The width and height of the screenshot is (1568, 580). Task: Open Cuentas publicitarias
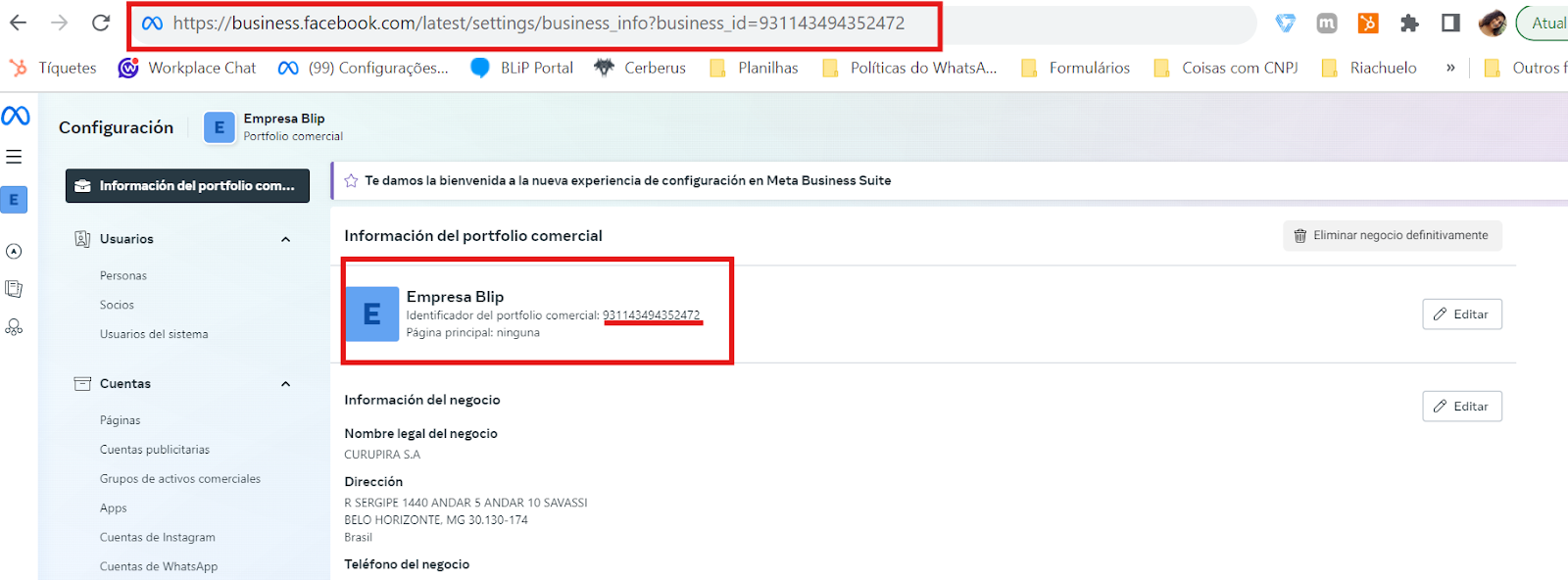tap(155, 450)
